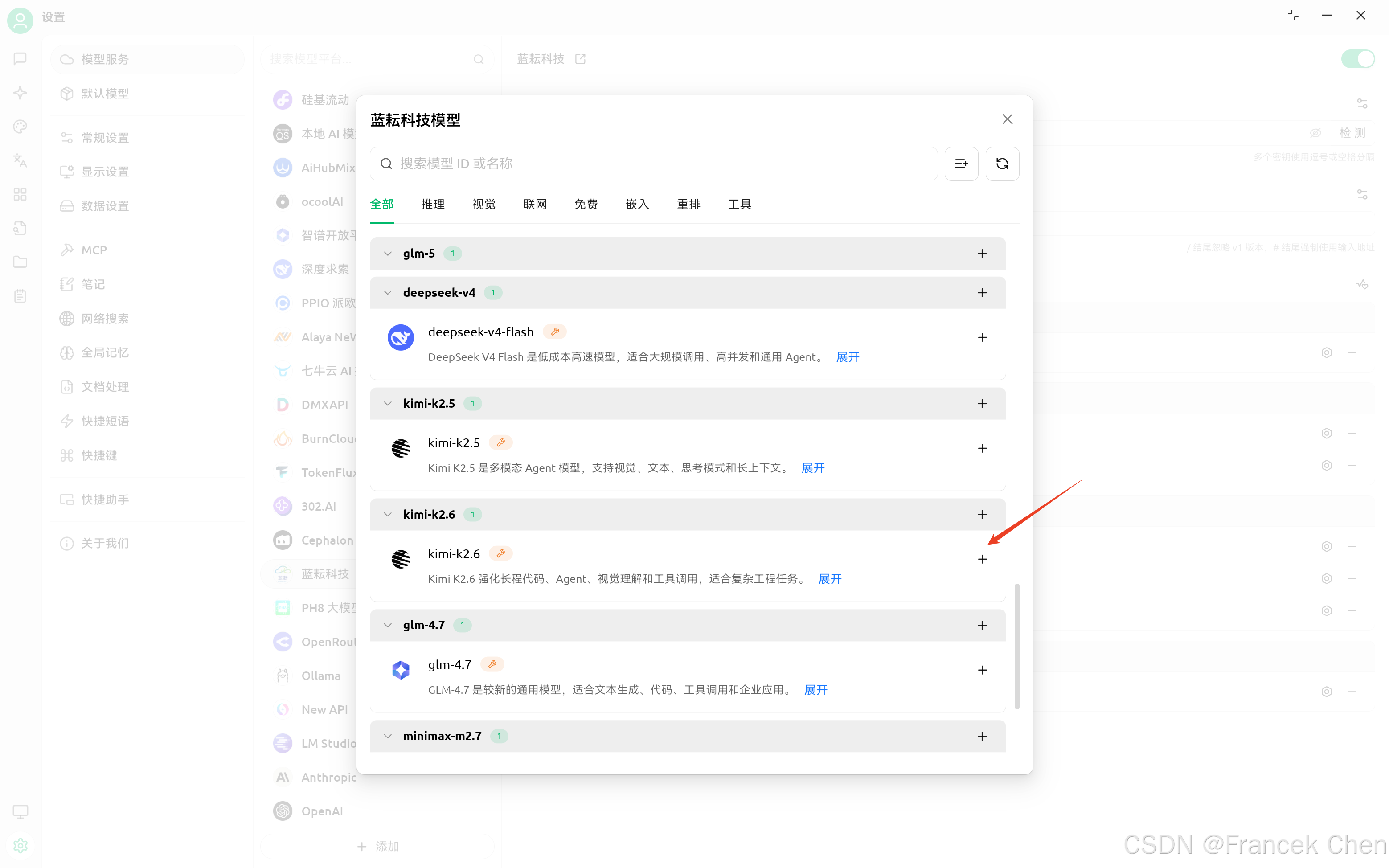Viewport: 1389px width, 868px height.
Task: Focus the 搜索模型 ID 或名称 search field
Action: 654,164
